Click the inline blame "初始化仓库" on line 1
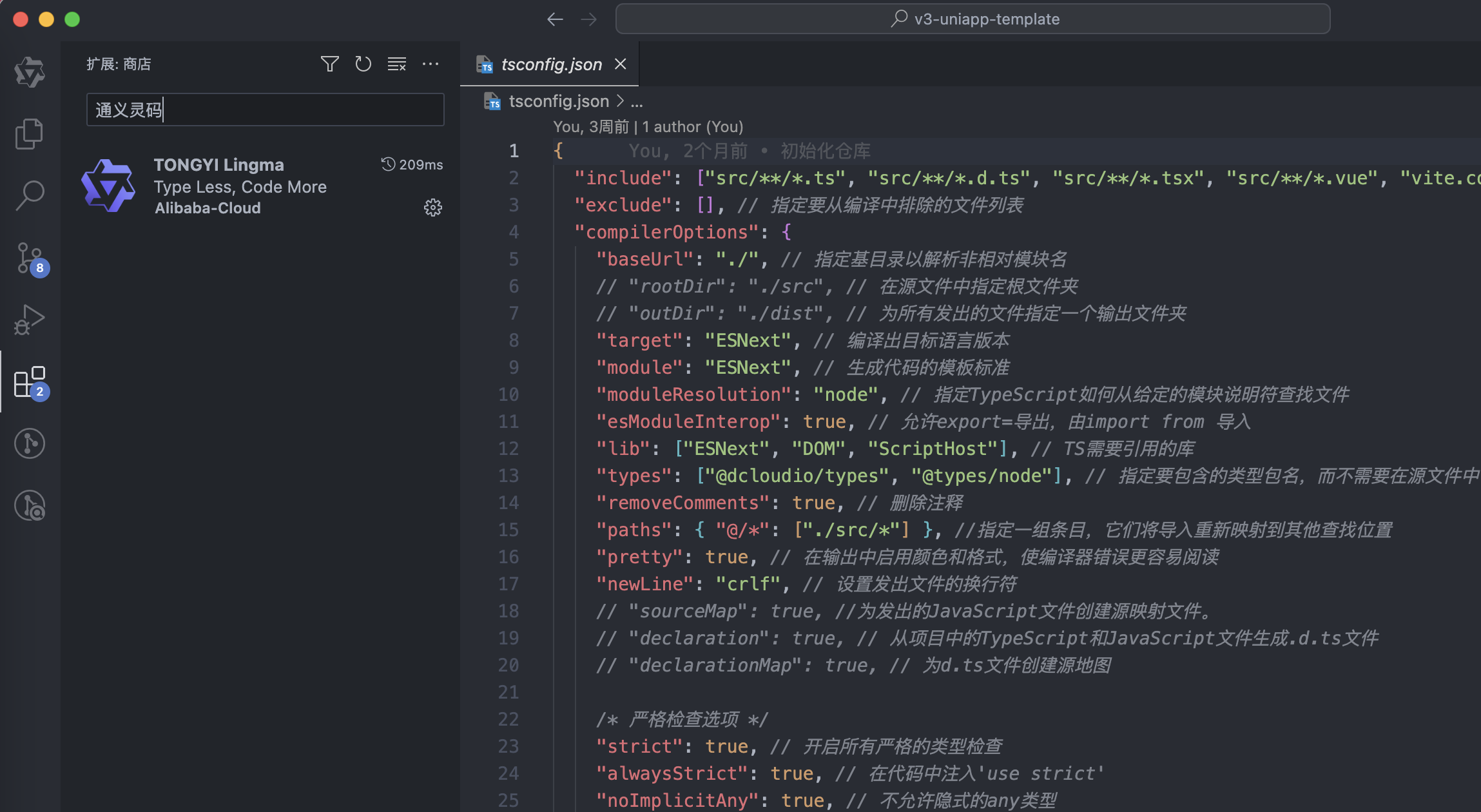The height and width of the screenshot is (812, 1481). tap(826, 151)
